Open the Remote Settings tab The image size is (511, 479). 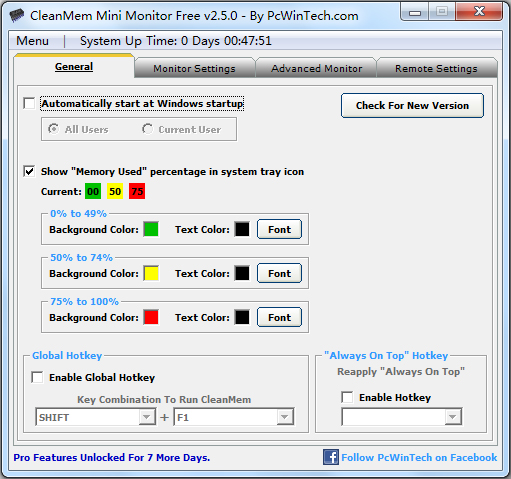[436, 68]
